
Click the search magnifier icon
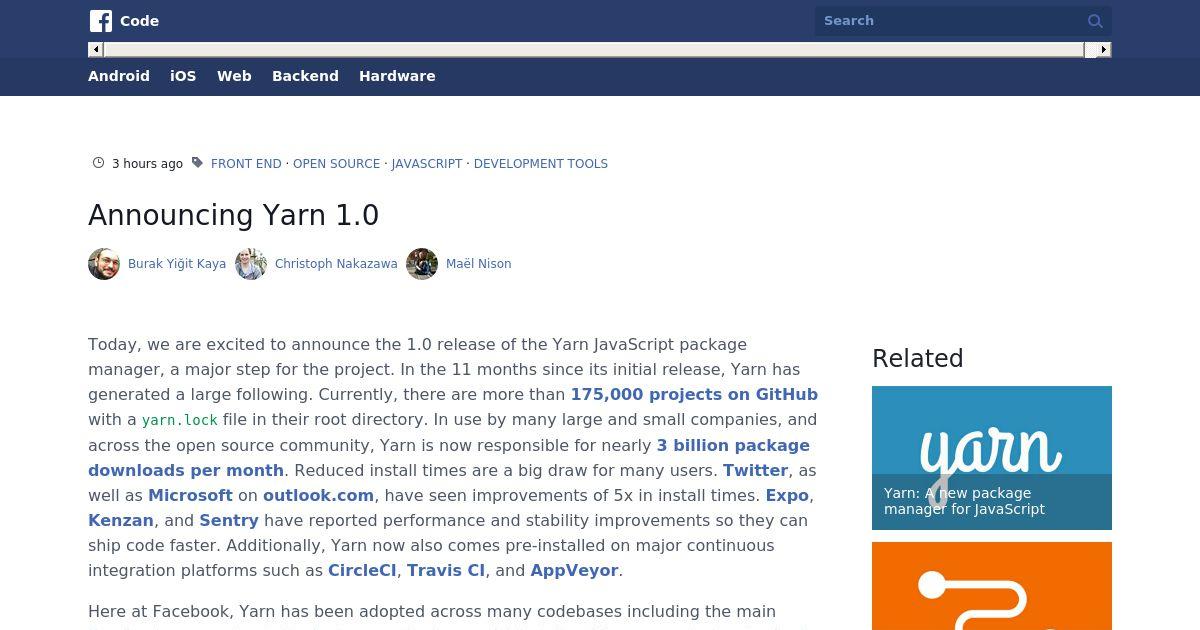(1095, 21)
